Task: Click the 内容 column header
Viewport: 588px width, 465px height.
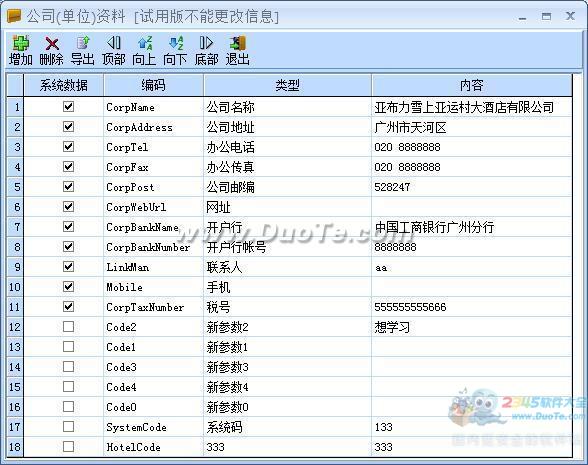Action: pyautogui.click(x=472, y=85)
